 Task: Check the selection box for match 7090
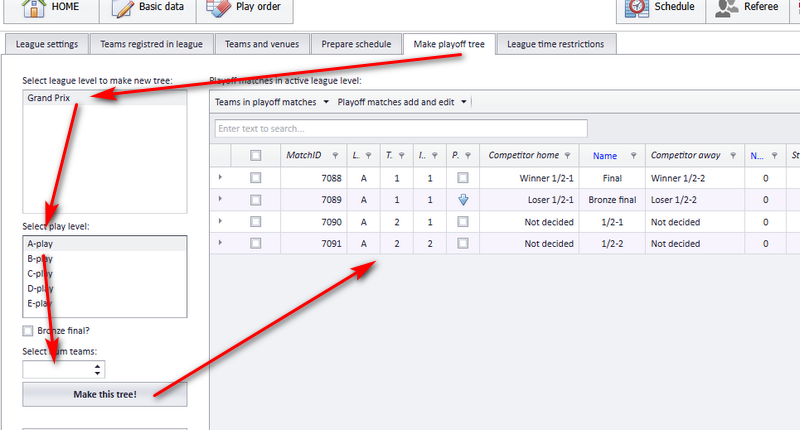pos(256,222)
